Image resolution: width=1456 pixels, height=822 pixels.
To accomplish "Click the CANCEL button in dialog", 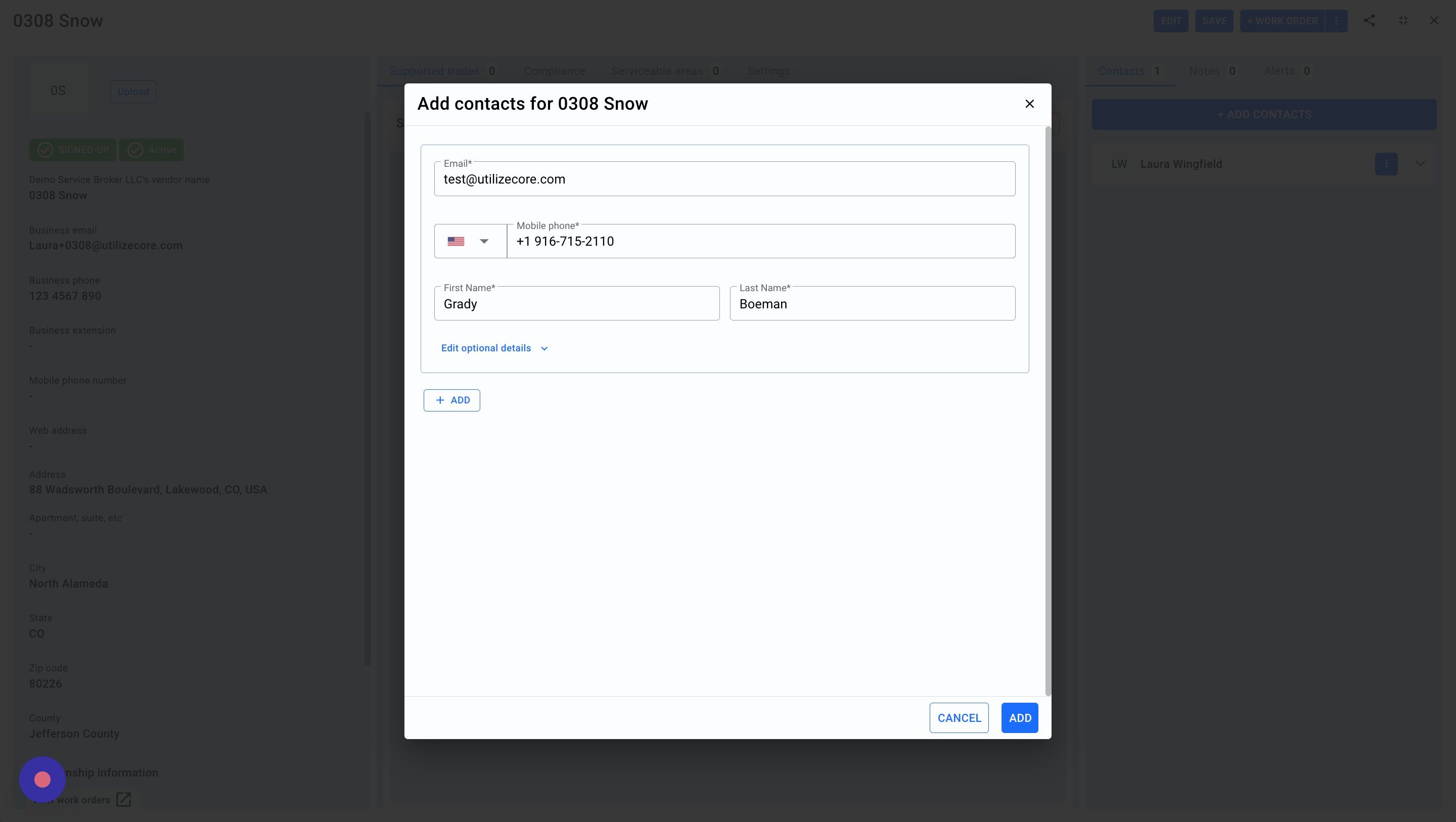I will point(959,718).
